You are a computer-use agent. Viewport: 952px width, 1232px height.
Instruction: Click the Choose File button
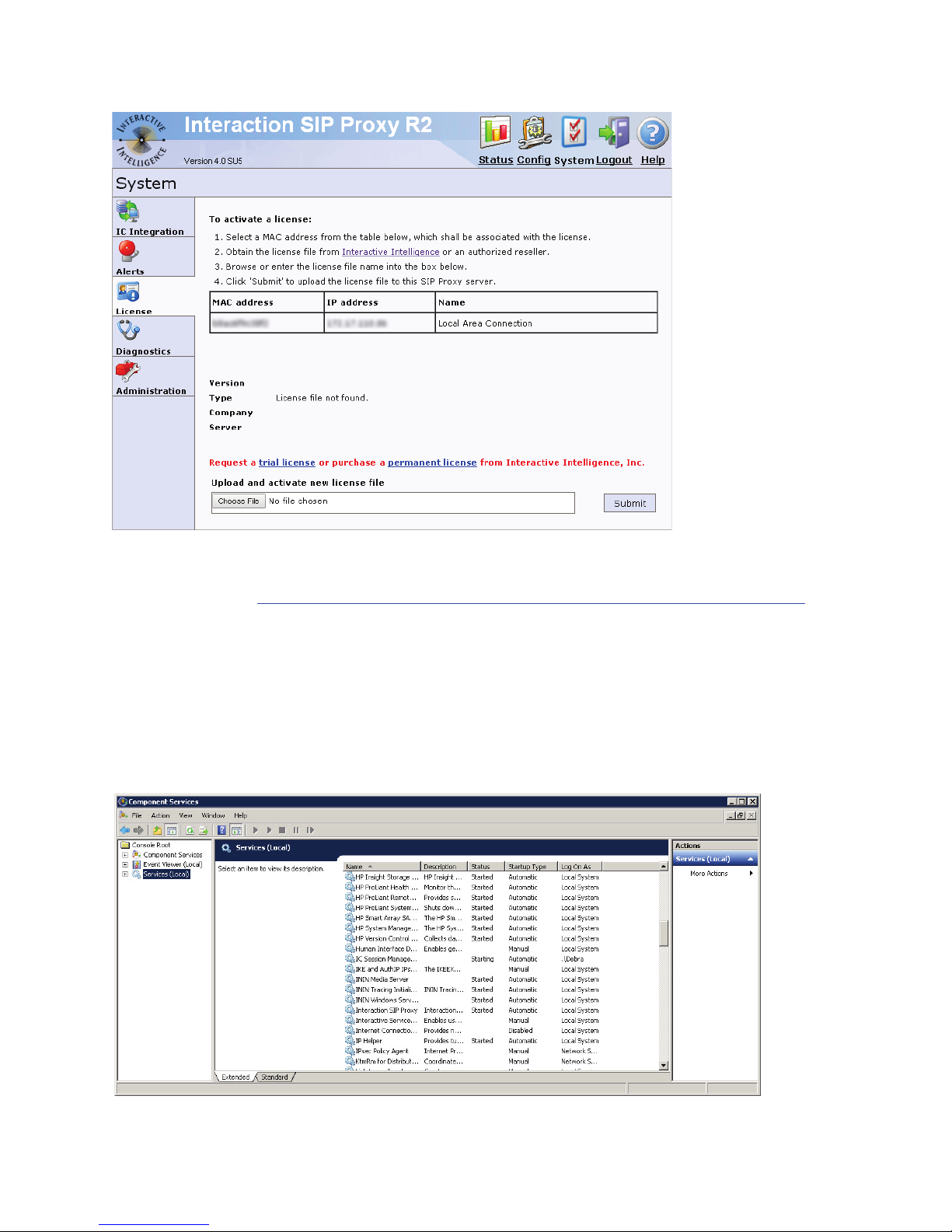point(239,501)
